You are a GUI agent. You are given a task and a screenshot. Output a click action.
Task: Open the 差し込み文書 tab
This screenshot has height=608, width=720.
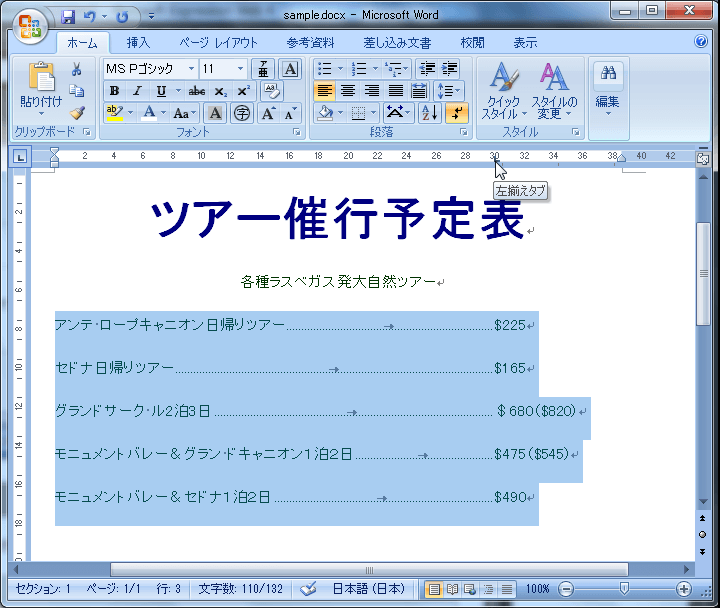397,43
